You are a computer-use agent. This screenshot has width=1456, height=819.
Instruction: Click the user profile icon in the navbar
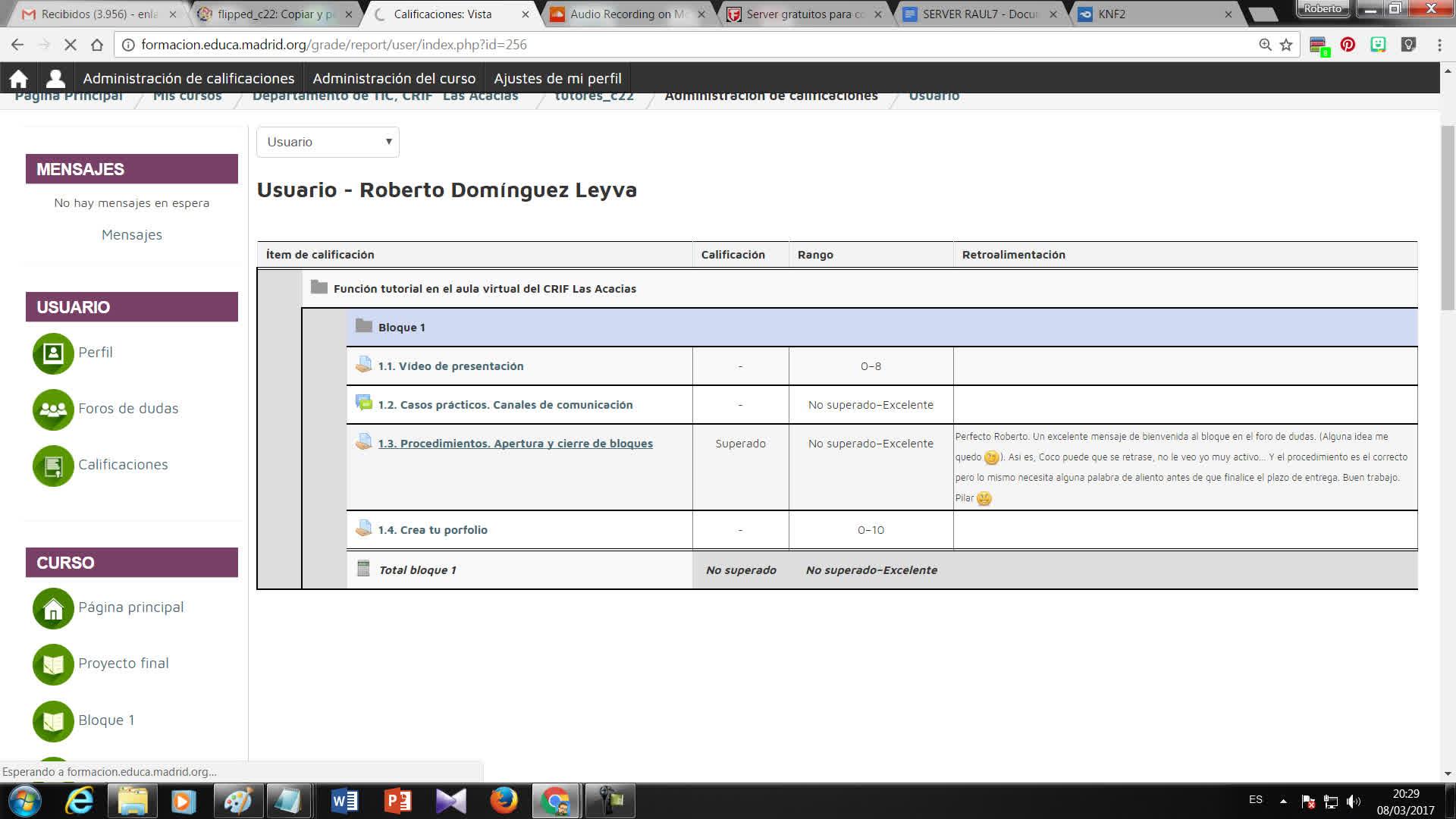55,78
